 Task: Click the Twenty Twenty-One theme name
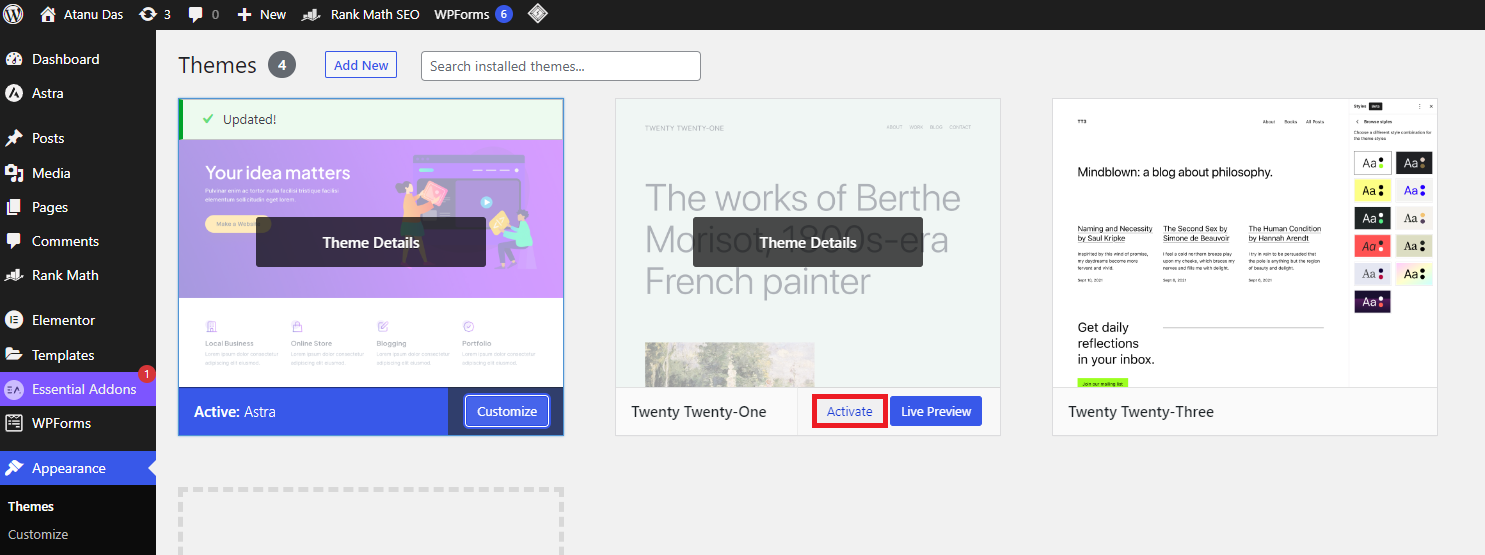point(699,411)
